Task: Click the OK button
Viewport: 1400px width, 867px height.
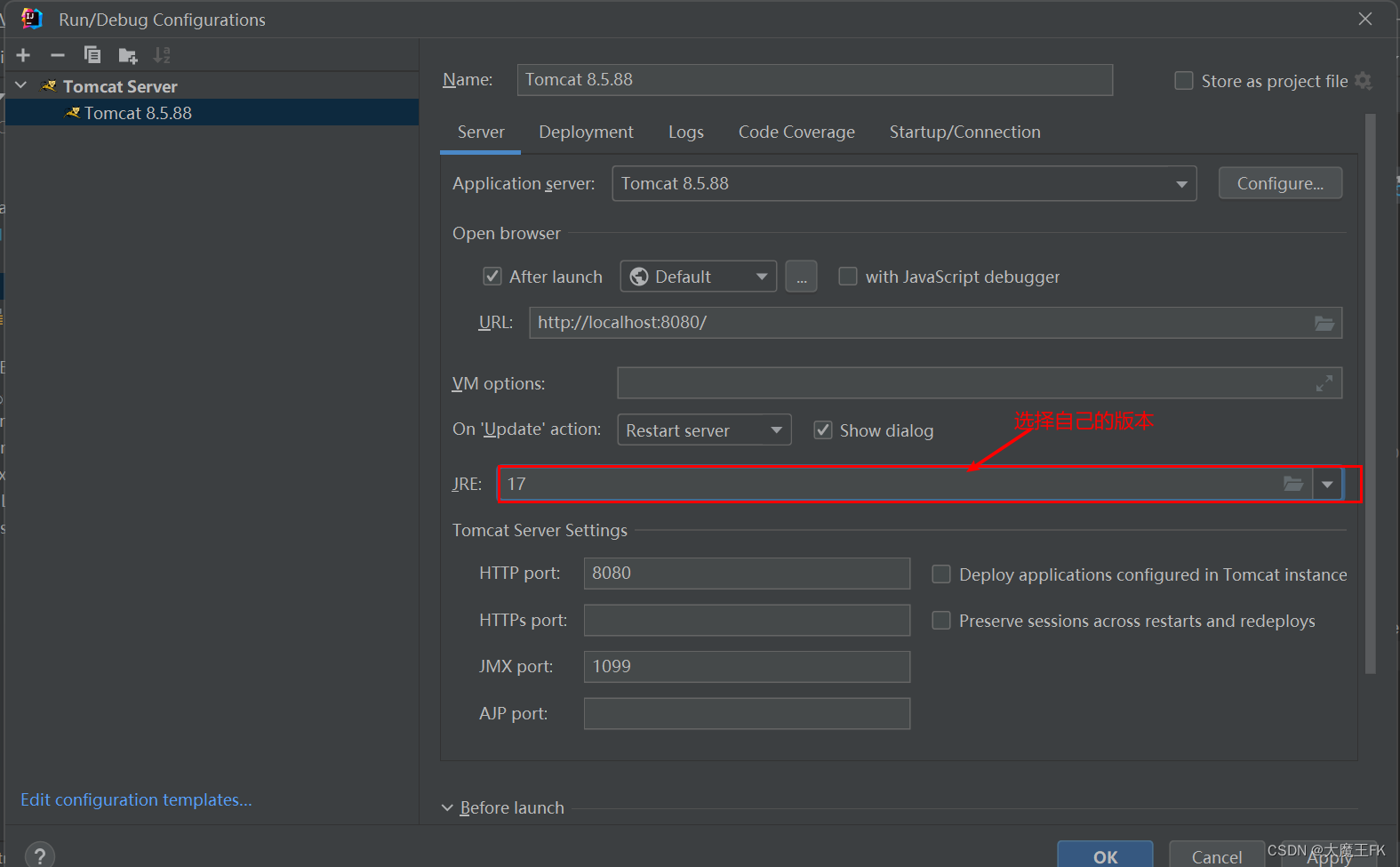Action: pos(1105,855)
